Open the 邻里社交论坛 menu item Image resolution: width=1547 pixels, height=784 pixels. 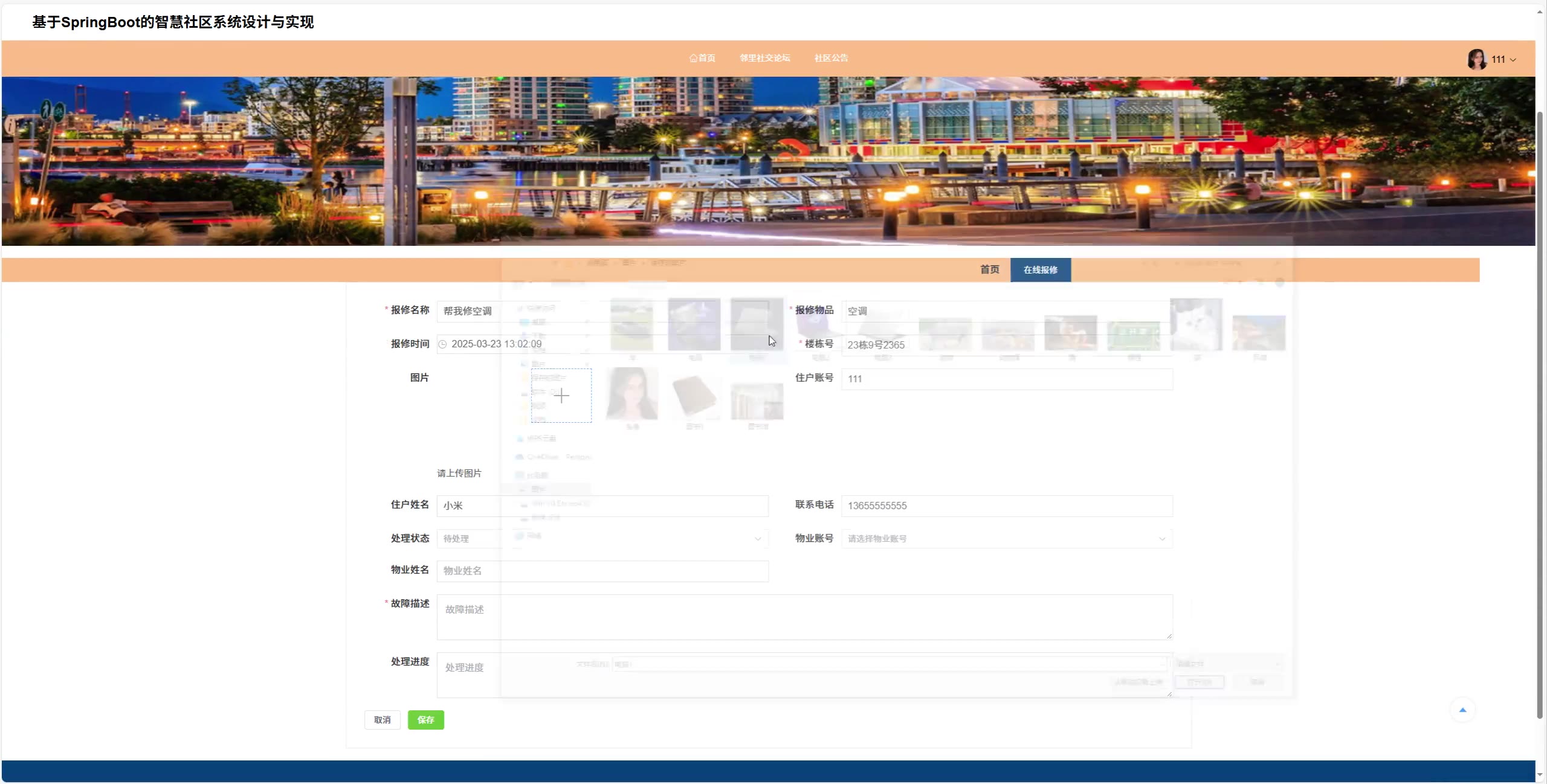click(764, 58)
